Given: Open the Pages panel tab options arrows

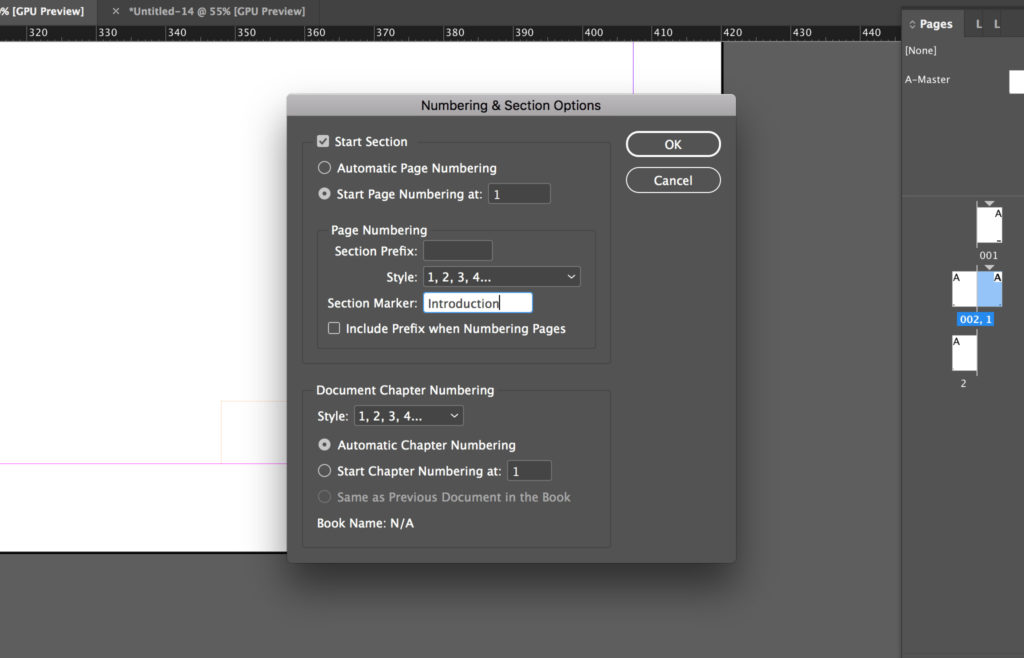Looking at the screenshot, I should tap(911, 23).
